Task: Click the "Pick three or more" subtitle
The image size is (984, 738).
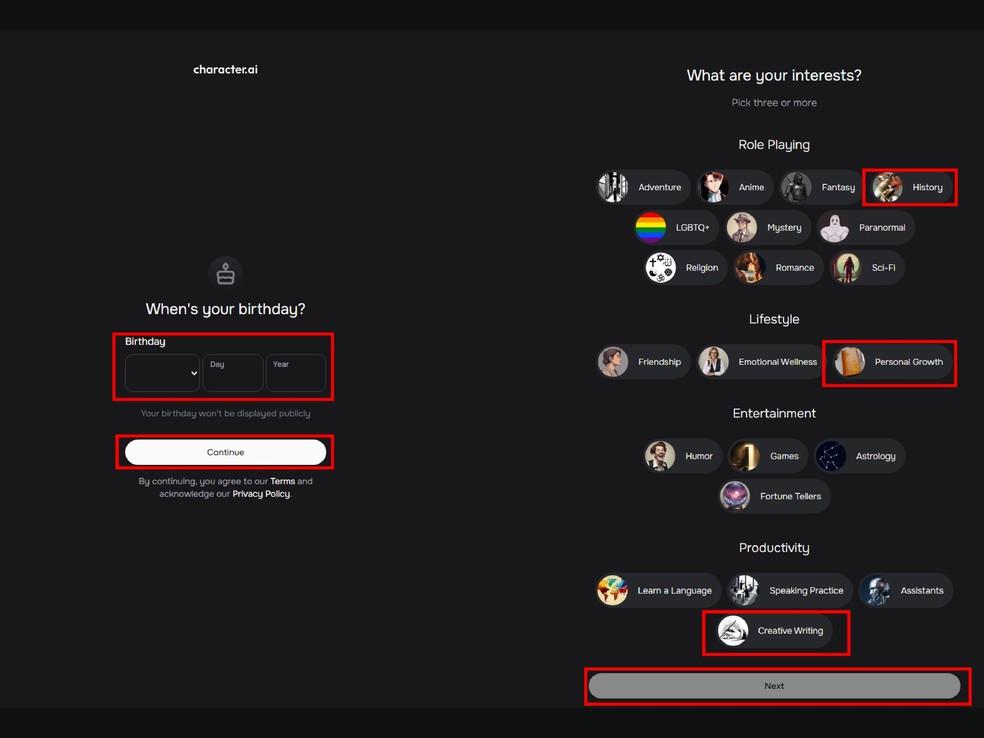Action: tap(774, 102)
